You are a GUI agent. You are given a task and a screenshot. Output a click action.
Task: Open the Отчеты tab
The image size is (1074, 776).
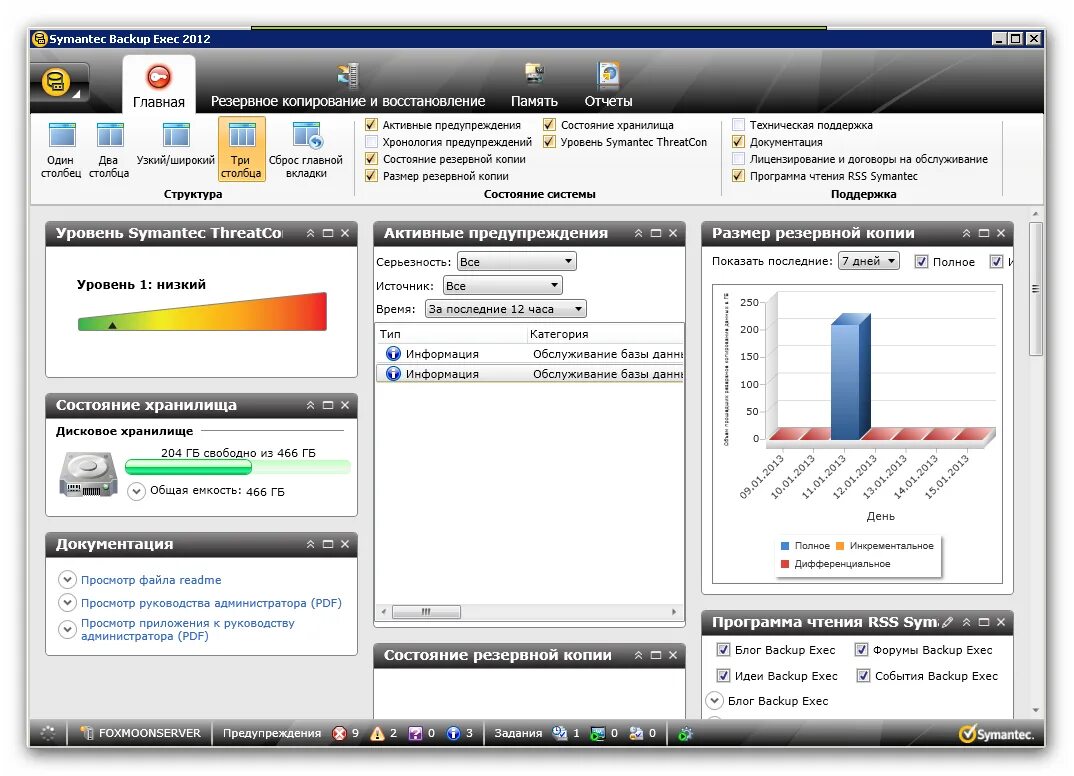coord(608,86)
